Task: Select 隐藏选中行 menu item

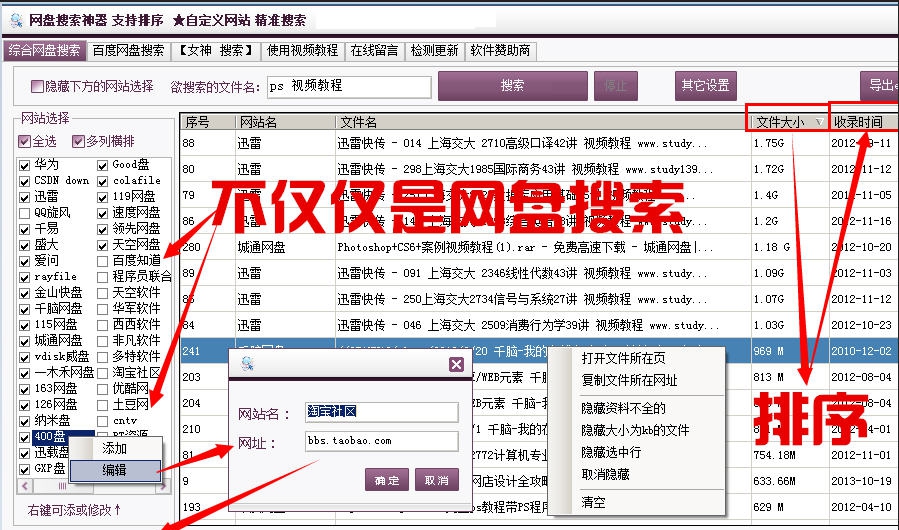Action: (x=611, y=452)
